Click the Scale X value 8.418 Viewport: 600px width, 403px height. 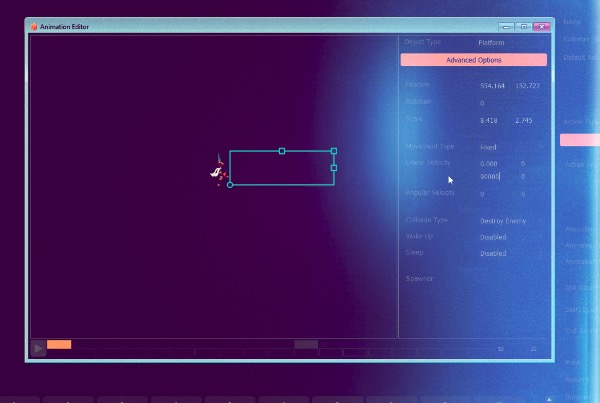coord(489,120)
